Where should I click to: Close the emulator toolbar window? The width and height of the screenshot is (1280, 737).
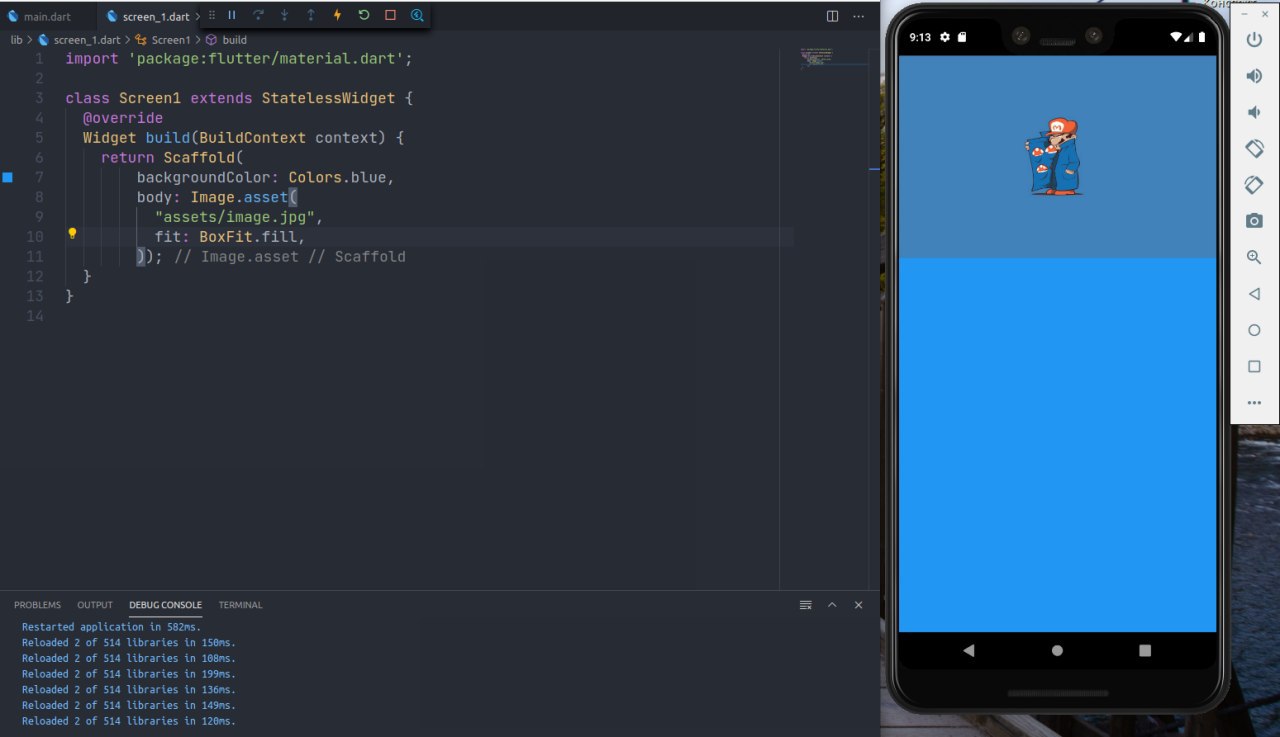1265,14
